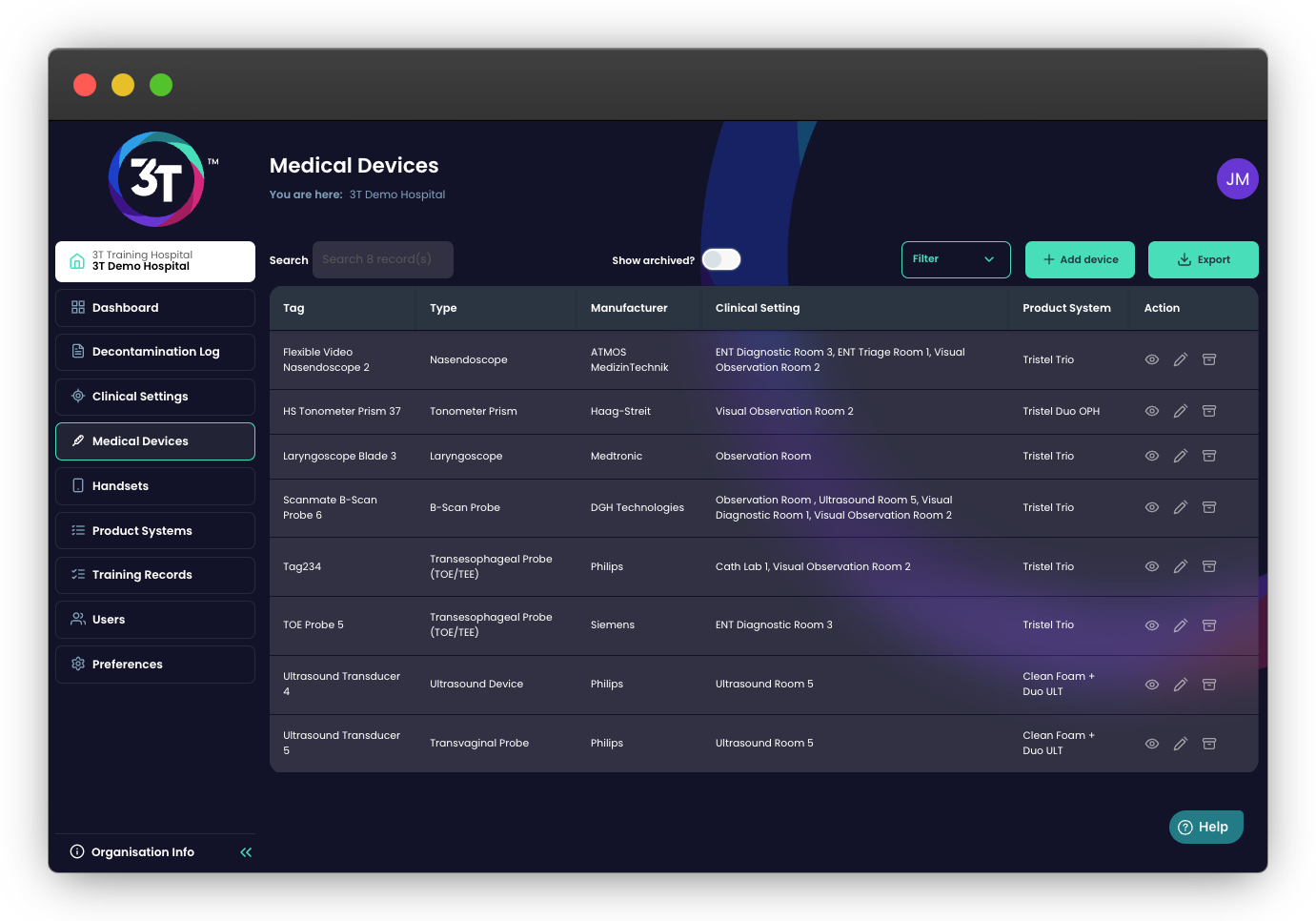Go to Product Systems
1316x921 pixels.
(155, 531)
